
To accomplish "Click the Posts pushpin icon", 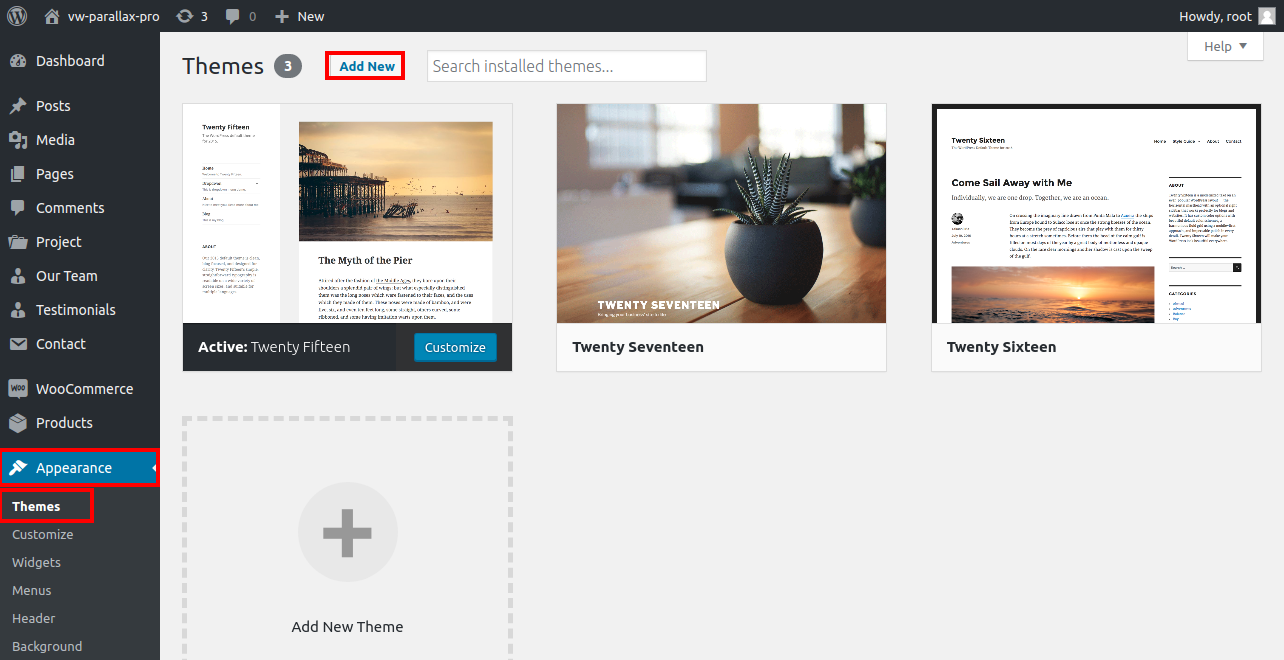I will tap(18, 106).
